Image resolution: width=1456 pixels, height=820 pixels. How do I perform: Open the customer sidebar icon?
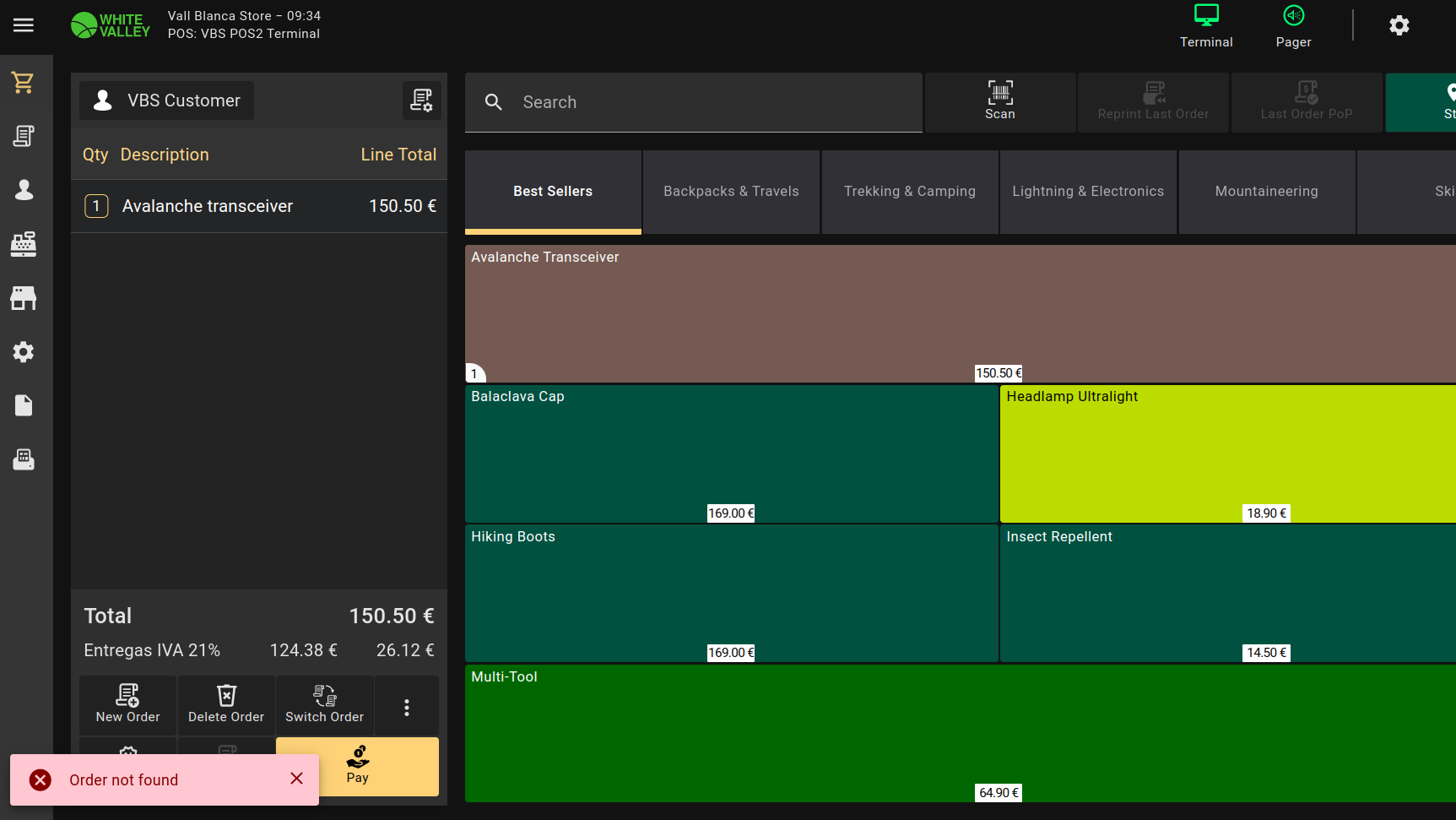pyautogui.click(x=24, y=190)
